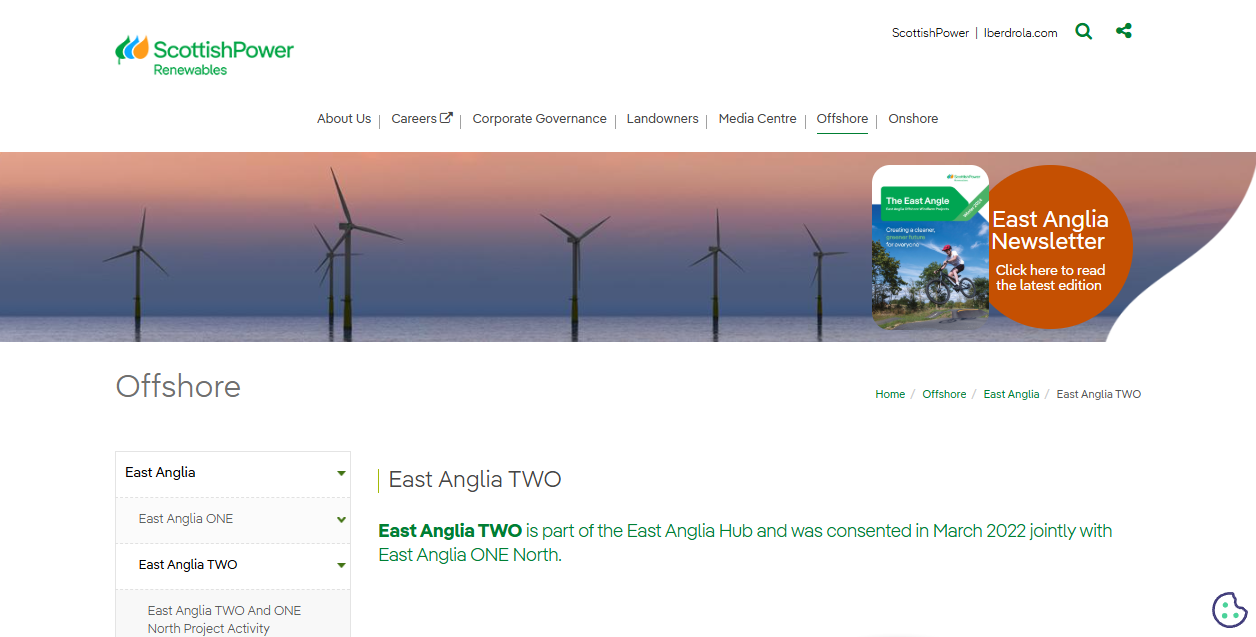Expand the East Anglia ONE menu chevron

[x=340, y=520]
